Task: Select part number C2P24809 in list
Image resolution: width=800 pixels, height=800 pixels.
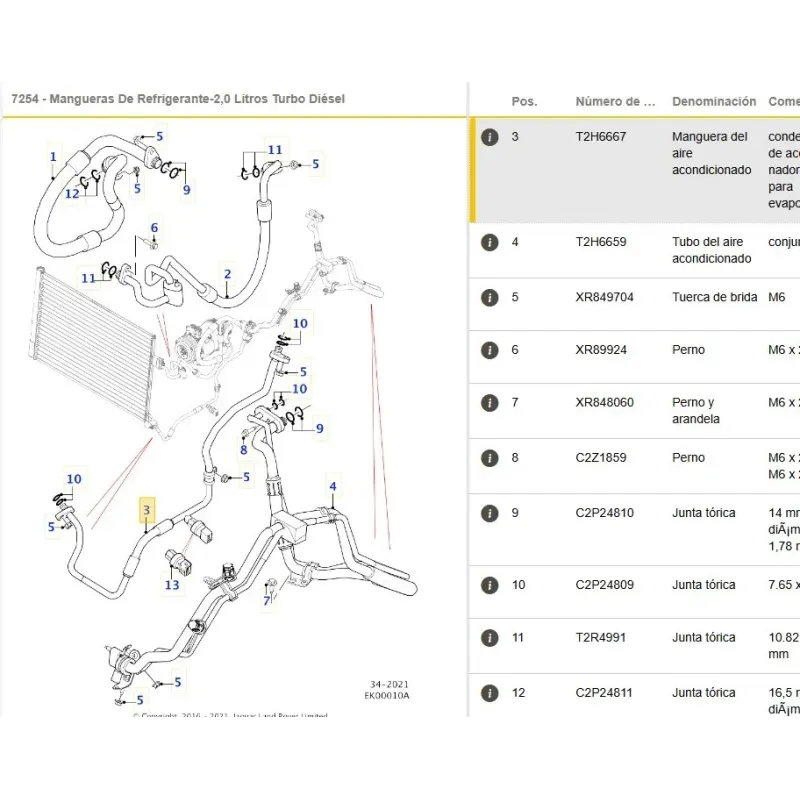Action: 604,585
